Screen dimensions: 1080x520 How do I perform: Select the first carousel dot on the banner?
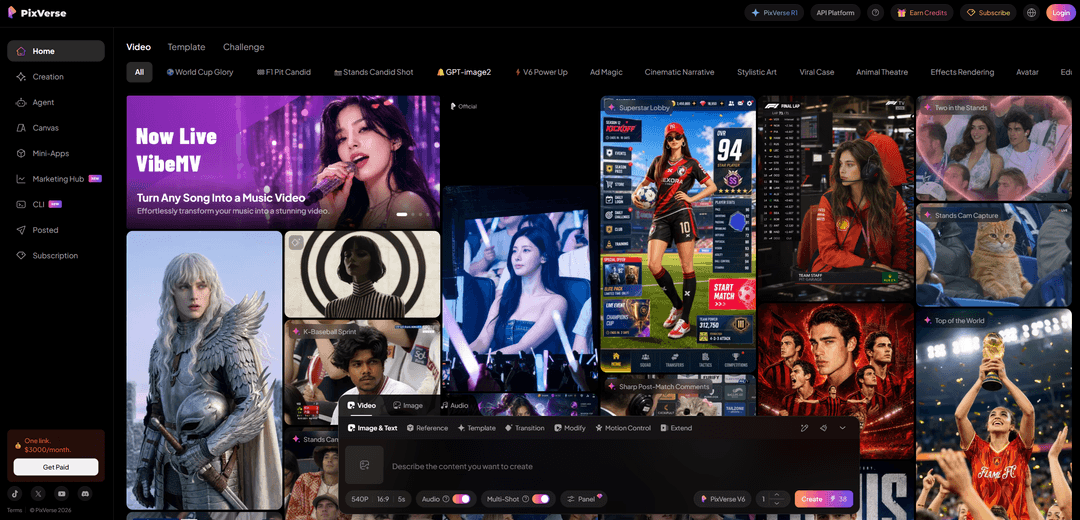click(402, 214)
